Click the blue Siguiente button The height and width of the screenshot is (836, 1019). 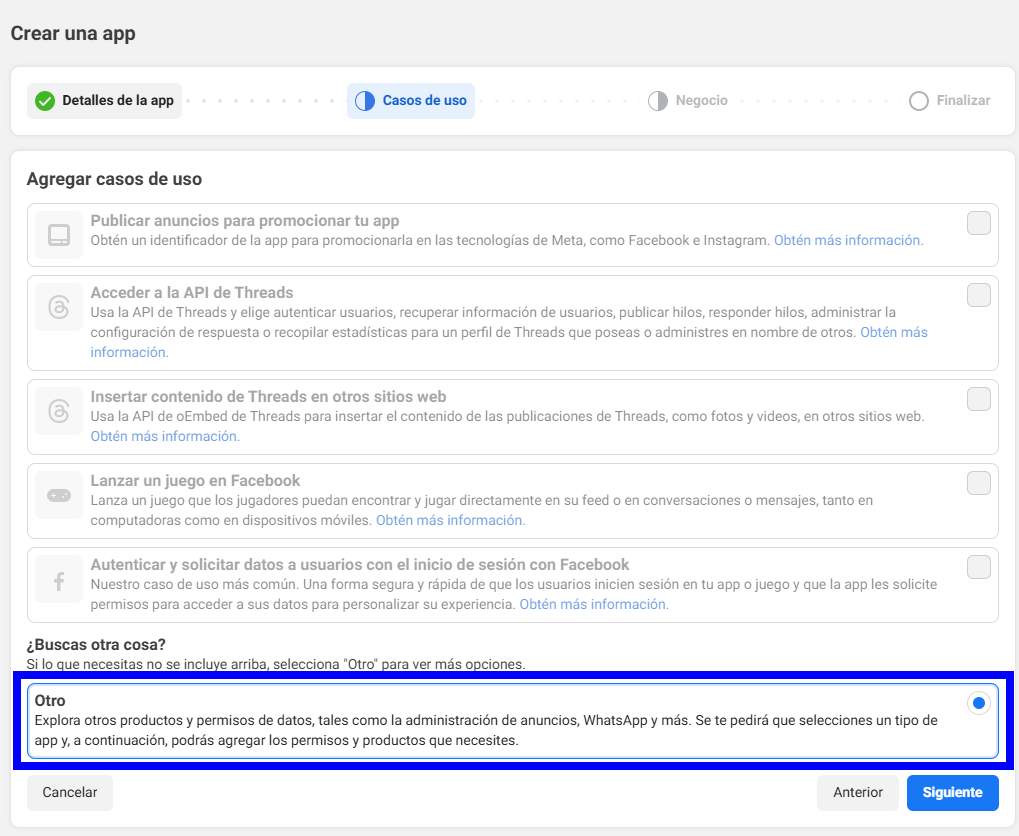(x=953, y=792)
